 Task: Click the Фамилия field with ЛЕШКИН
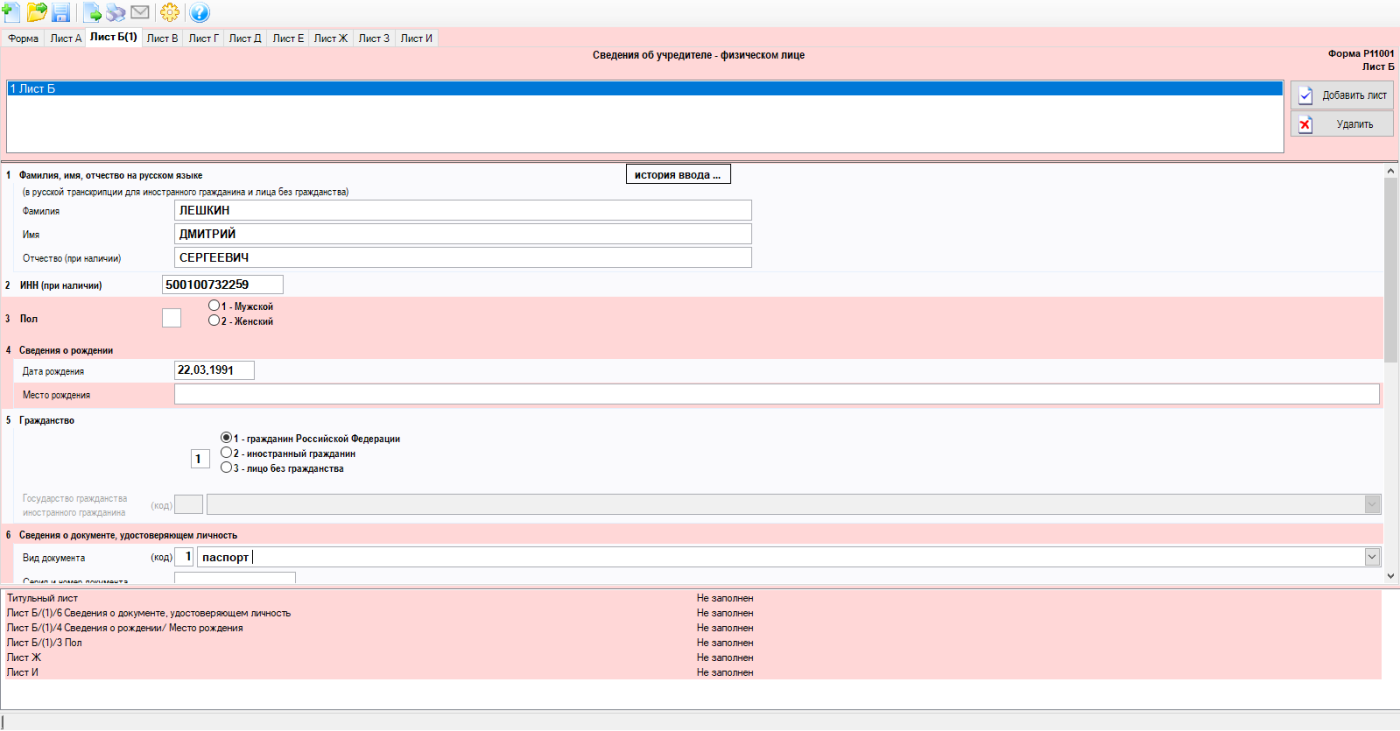click(463, 210)
